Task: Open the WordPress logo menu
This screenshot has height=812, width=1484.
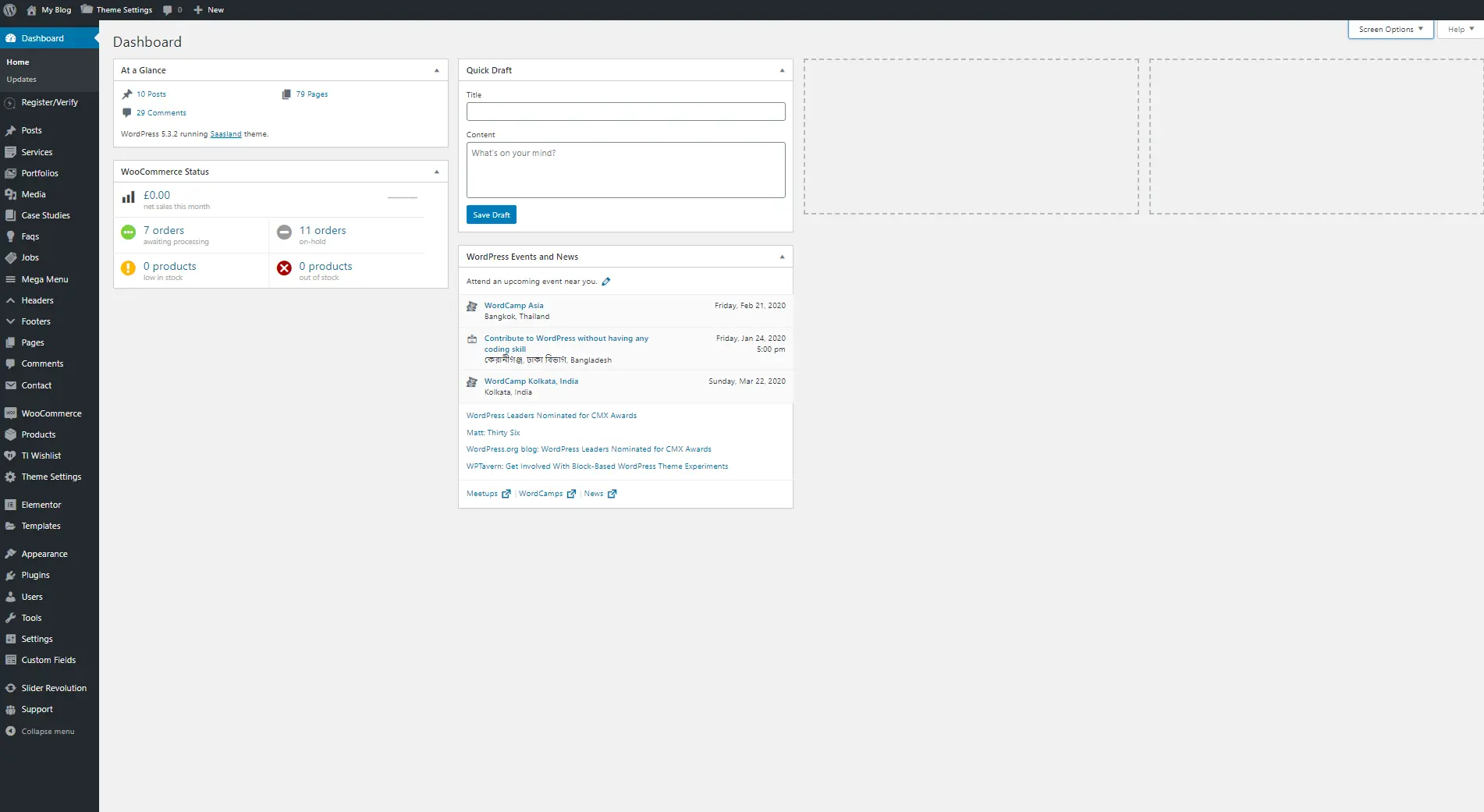Action: (x=10, y=10)
